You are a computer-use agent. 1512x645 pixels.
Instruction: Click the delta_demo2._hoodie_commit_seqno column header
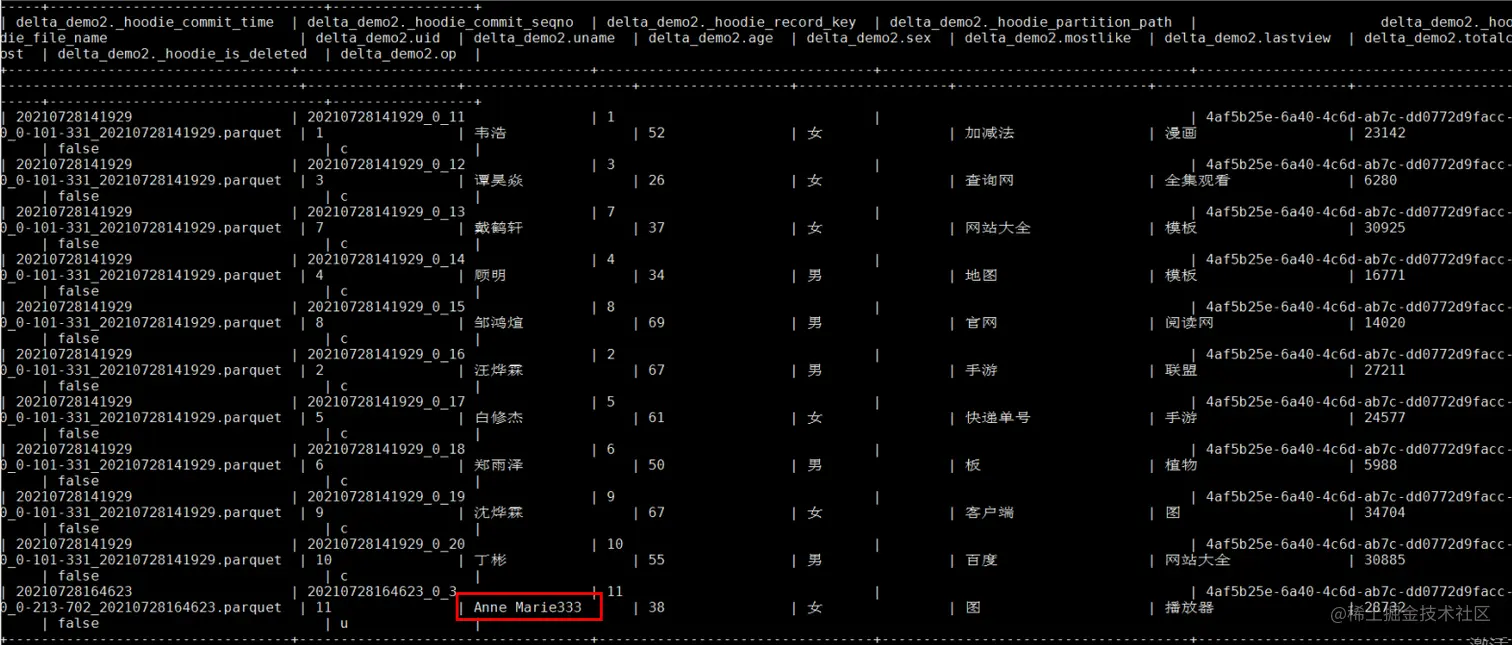pos(441,22)
